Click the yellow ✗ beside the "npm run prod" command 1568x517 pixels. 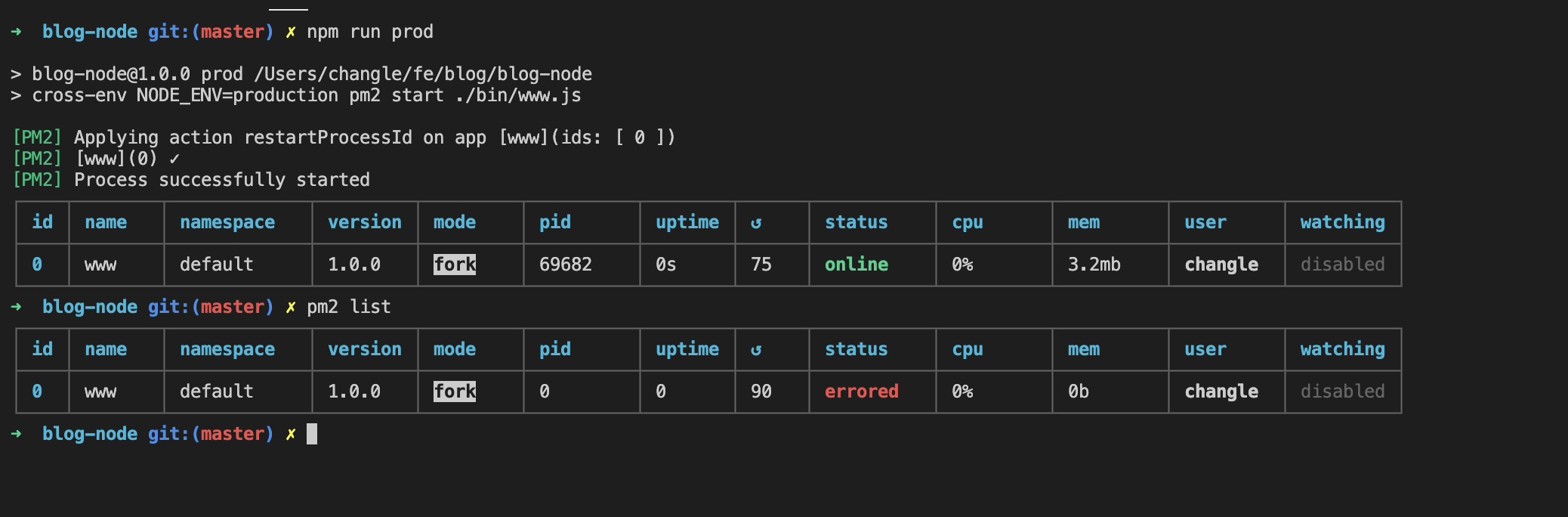(x=290, y=32)
